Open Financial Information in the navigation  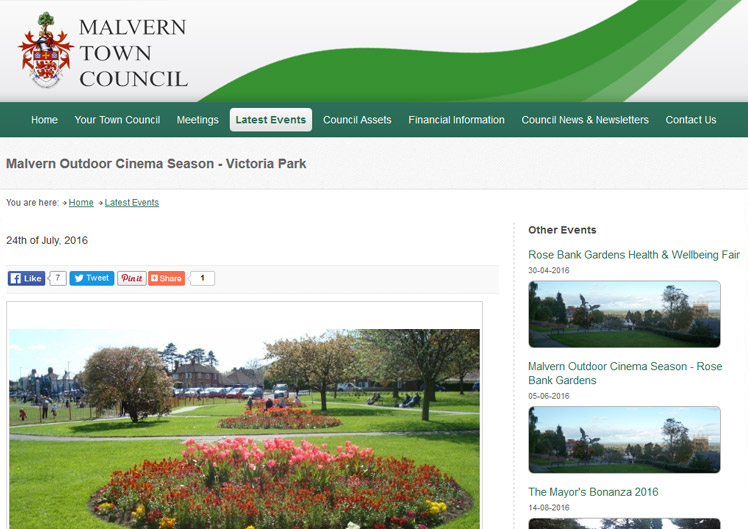tap(457, 120)
